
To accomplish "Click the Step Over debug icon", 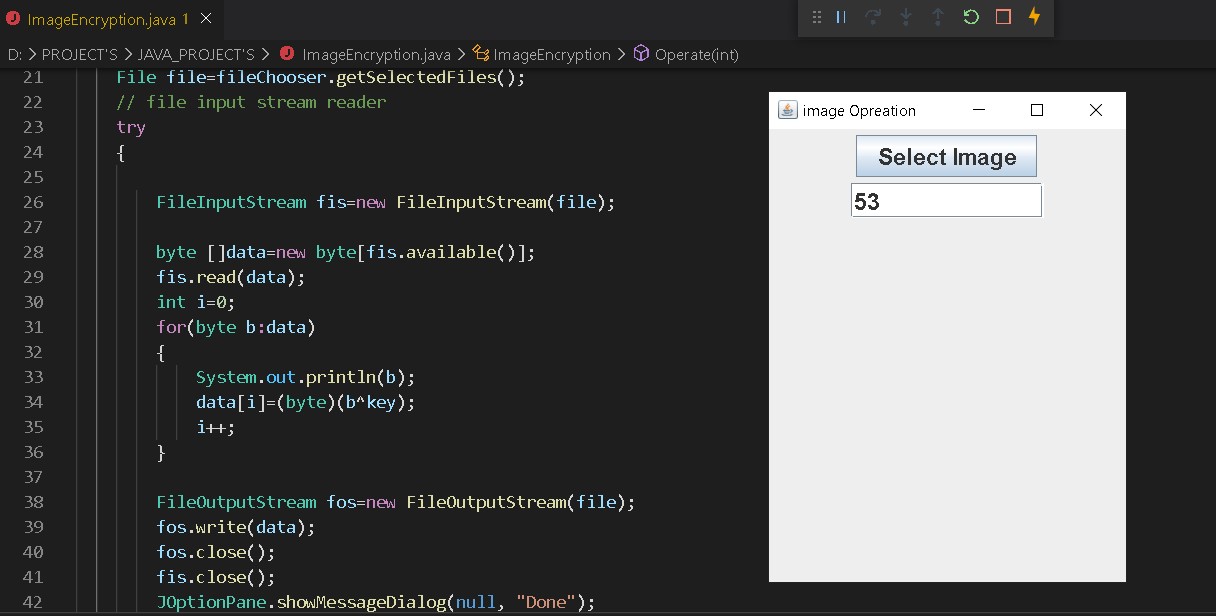I will click(873, 17).
